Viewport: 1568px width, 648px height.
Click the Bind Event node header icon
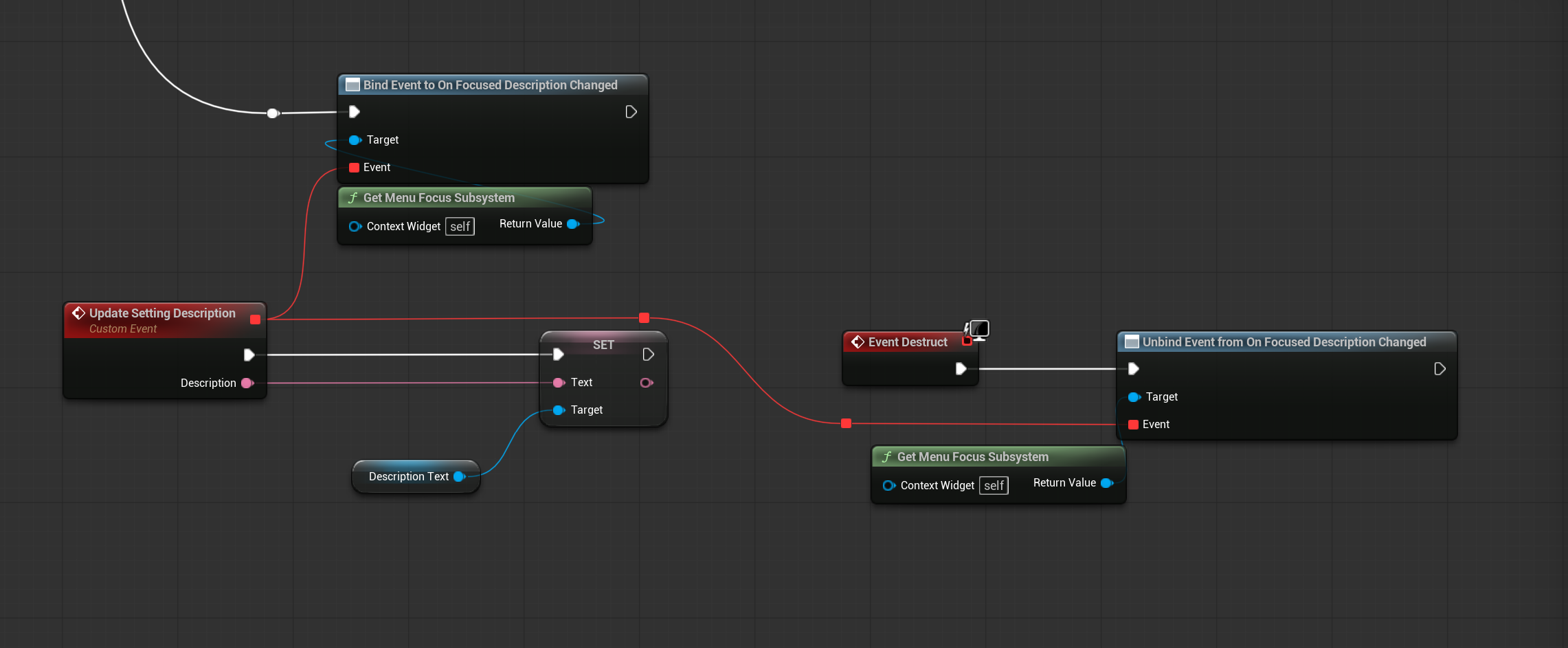352,85
